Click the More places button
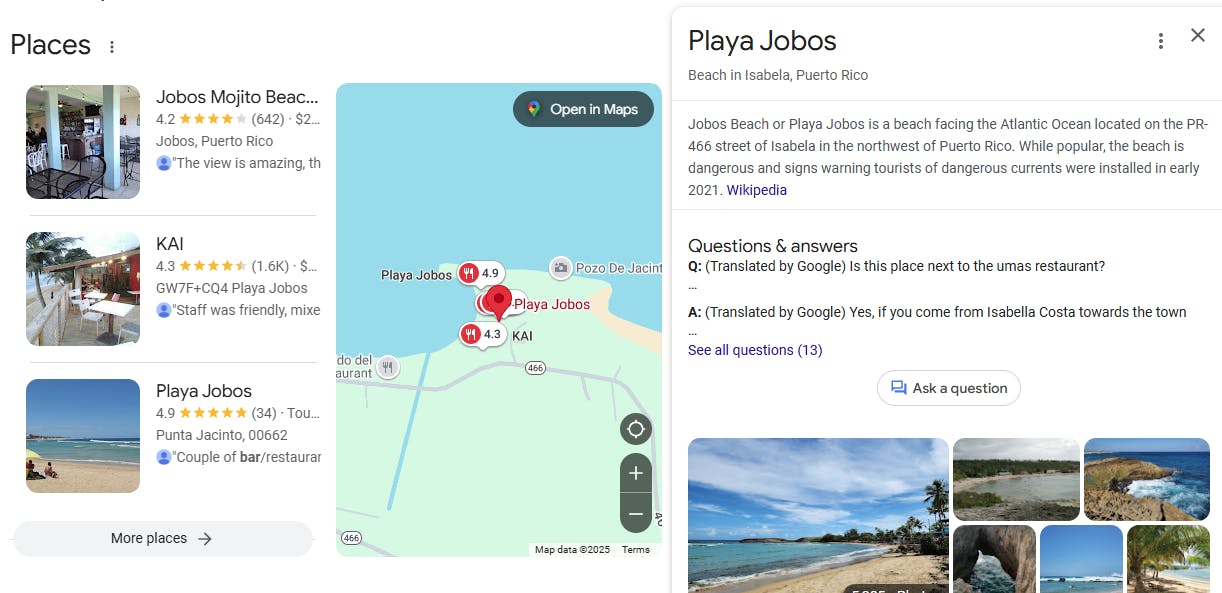1222x593 pixels. [x=162, y=538]
